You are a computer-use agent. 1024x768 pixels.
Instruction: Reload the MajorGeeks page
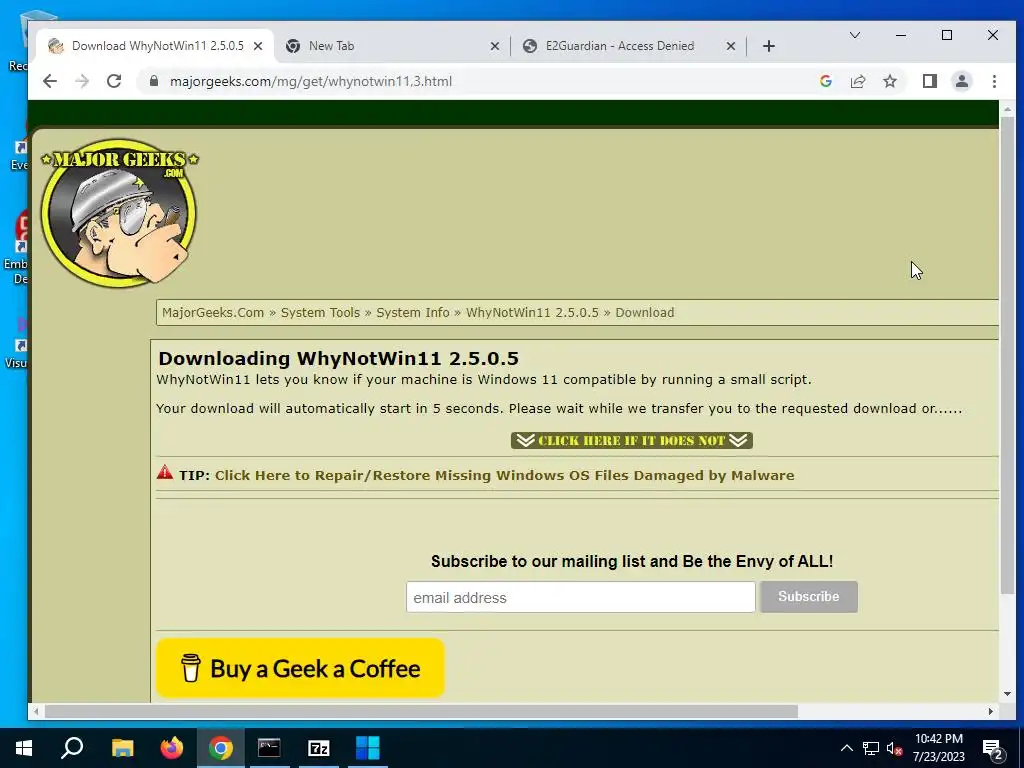pyautogui.click(x=114, y=81)
